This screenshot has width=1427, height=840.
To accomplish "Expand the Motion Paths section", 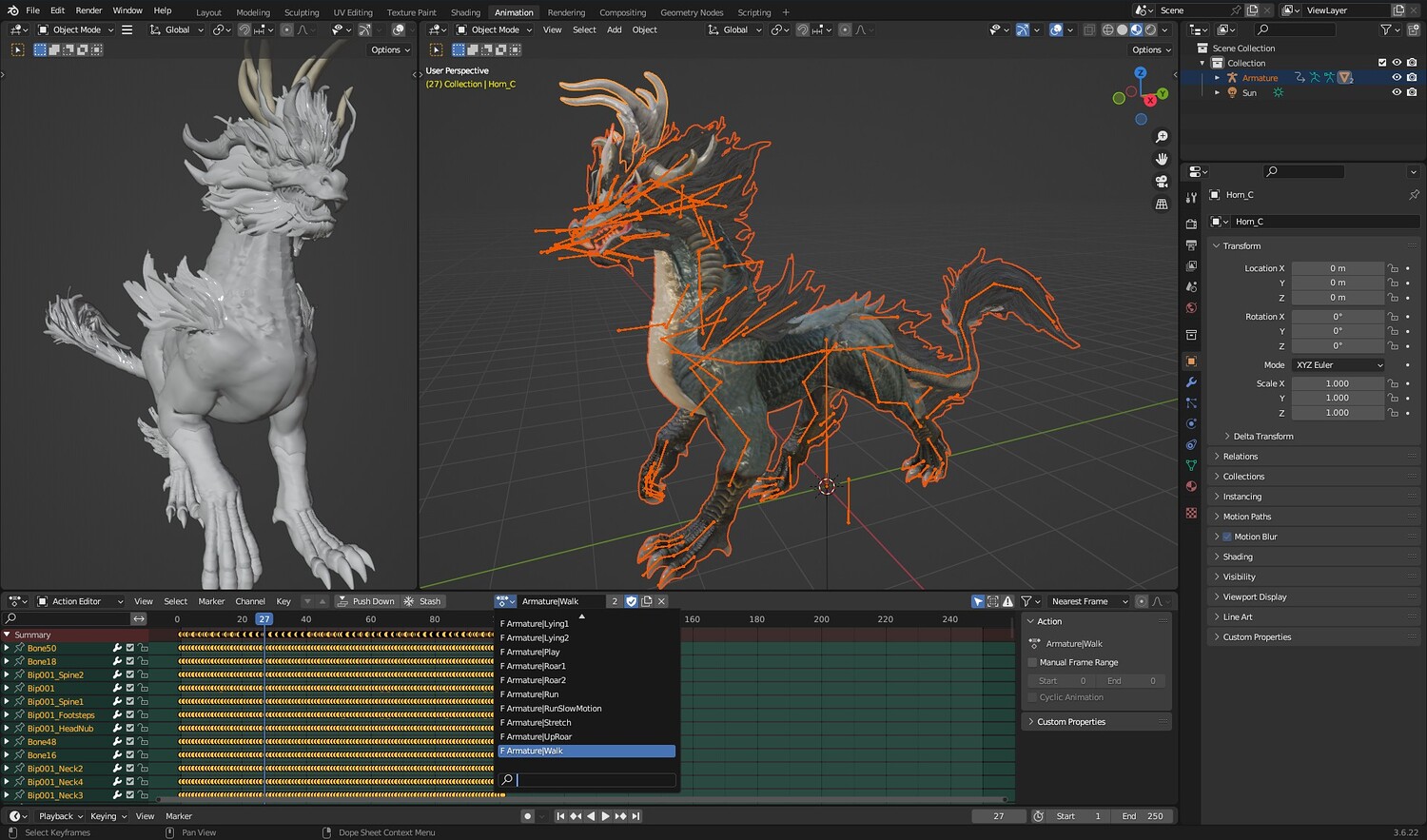I will 1246,517.
